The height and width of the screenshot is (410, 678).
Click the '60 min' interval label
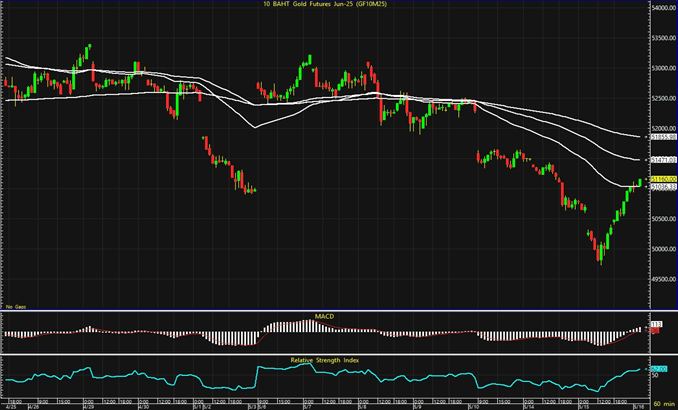coord(662,405)
